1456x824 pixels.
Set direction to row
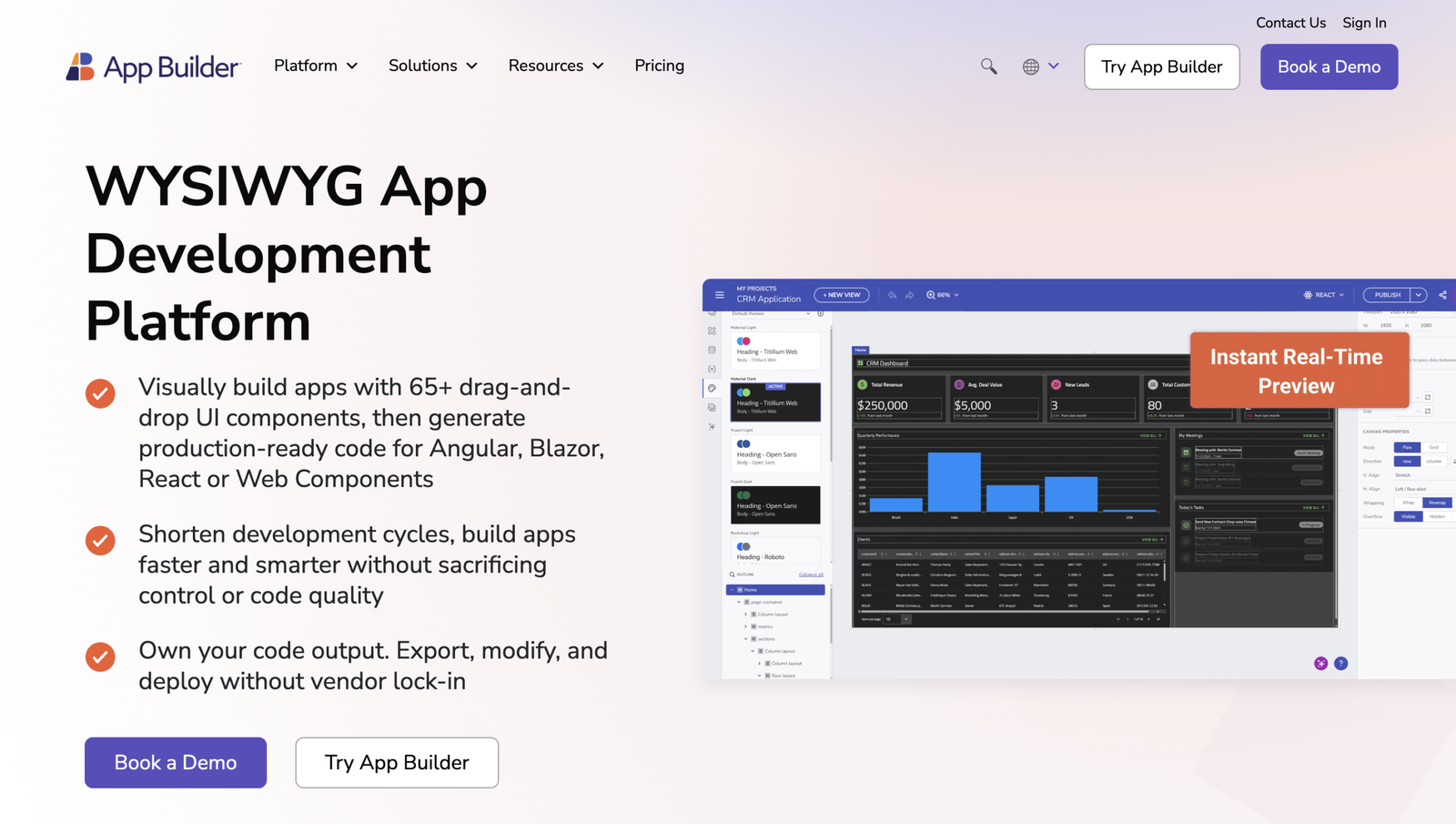[1407, 461]
